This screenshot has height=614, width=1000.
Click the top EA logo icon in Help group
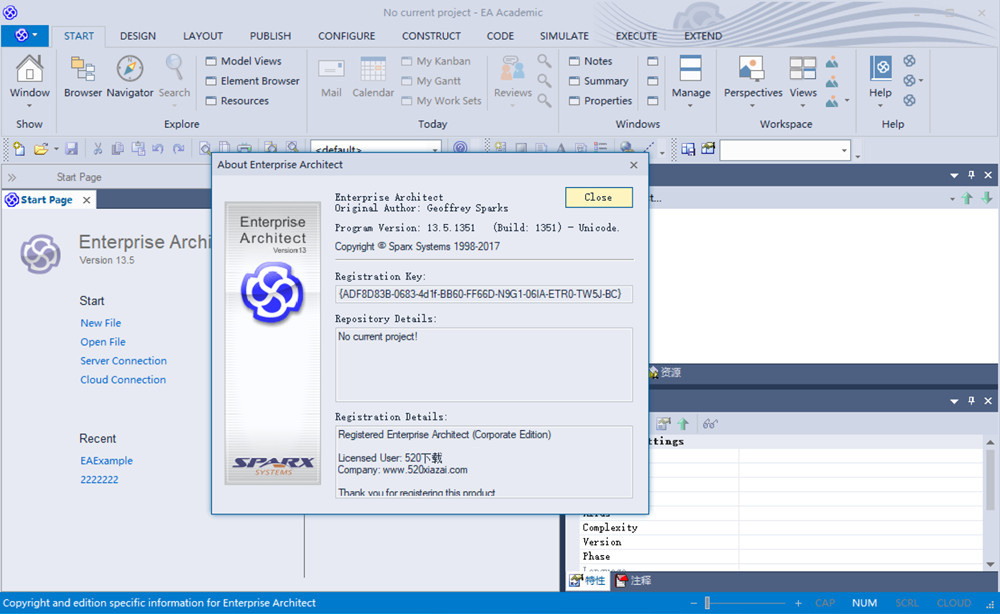tap(909, 61)
